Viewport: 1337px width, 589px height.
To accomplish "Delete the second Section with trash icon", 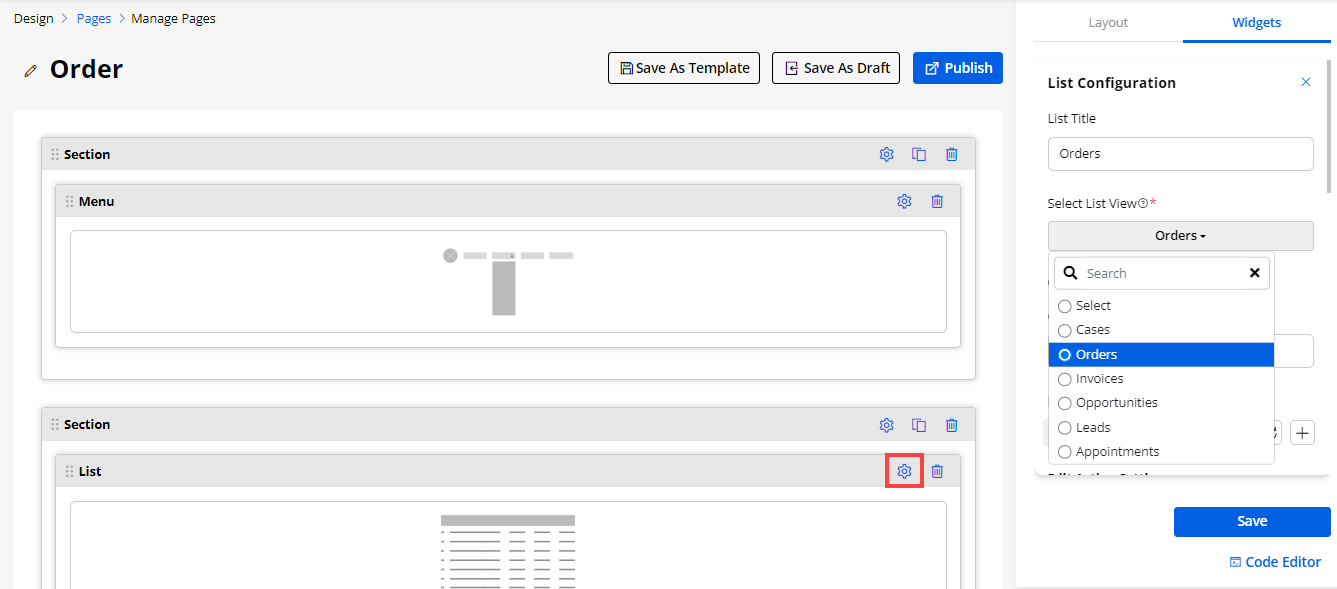I will 952,425.
